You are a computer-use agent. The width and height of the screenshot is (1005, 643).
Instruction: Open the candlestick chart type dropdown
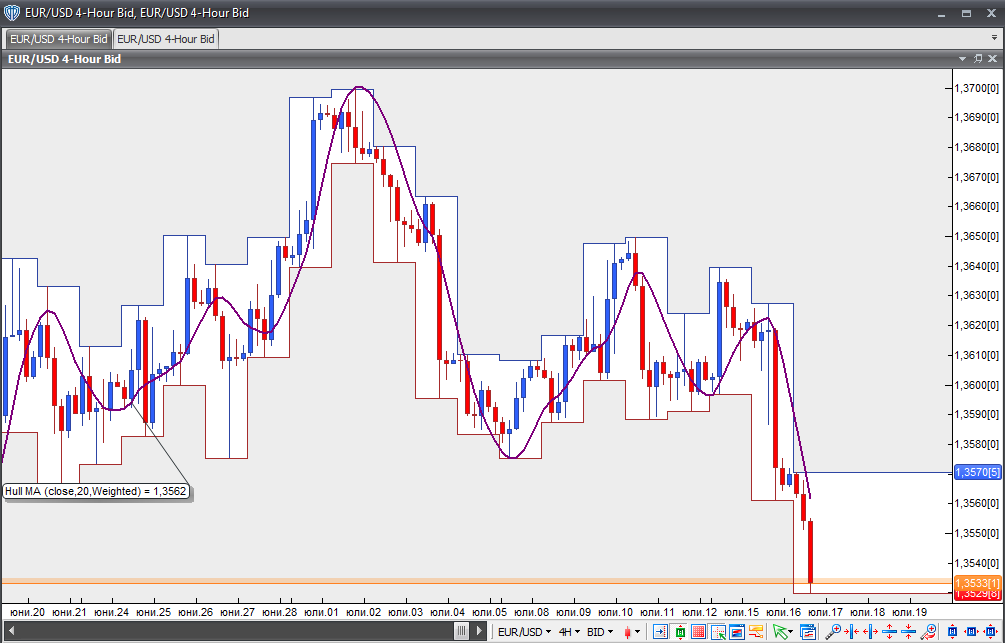coord(632,632)
